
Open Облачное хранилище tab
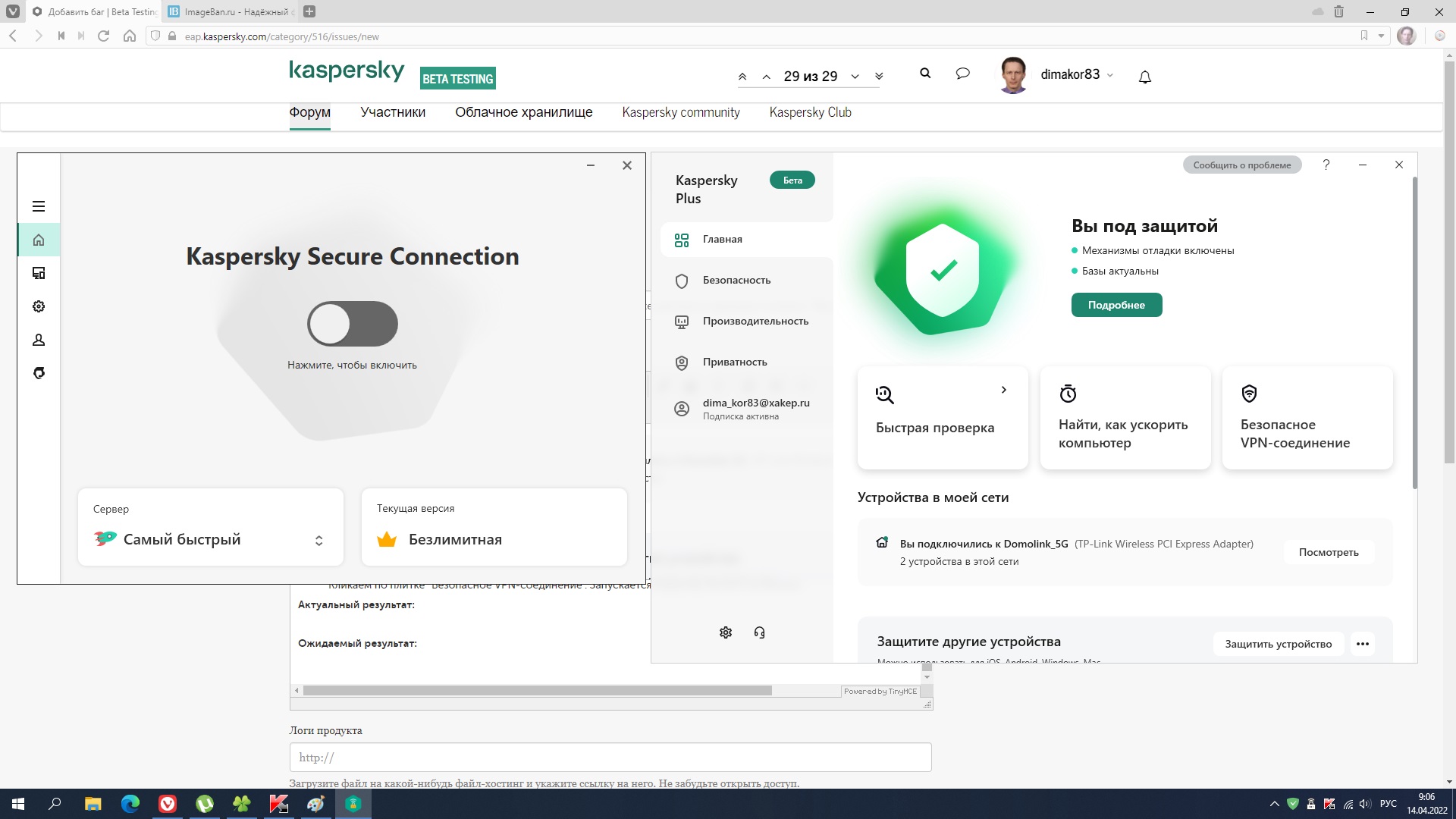(x=524, y=112)
